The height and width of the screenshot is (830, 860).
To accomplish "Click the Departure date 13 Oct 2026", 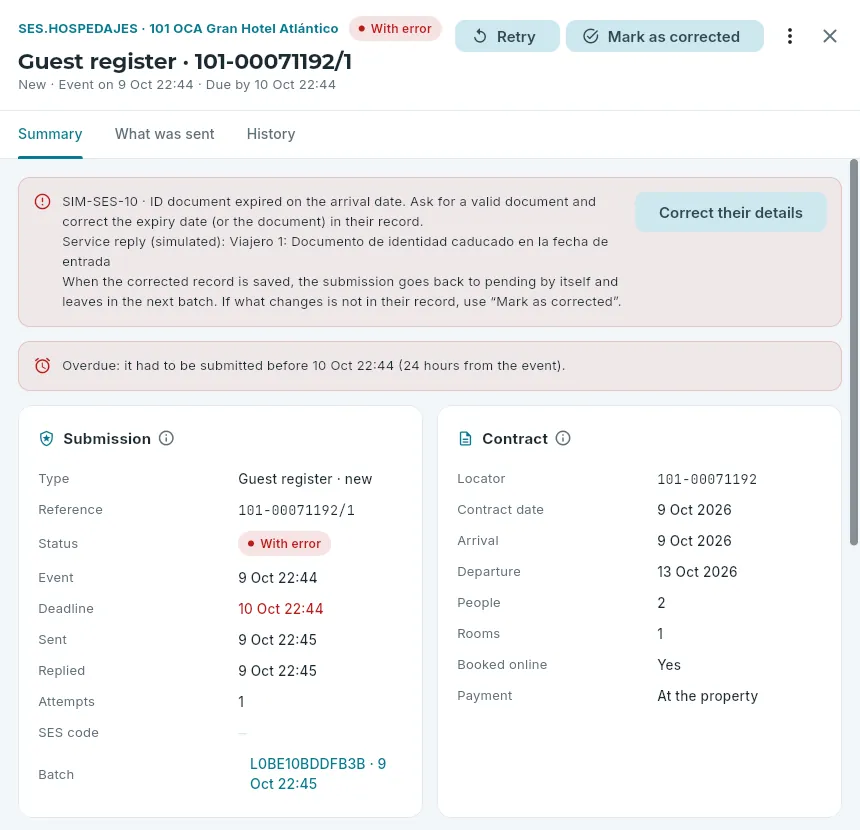I will tap(697, 572).
